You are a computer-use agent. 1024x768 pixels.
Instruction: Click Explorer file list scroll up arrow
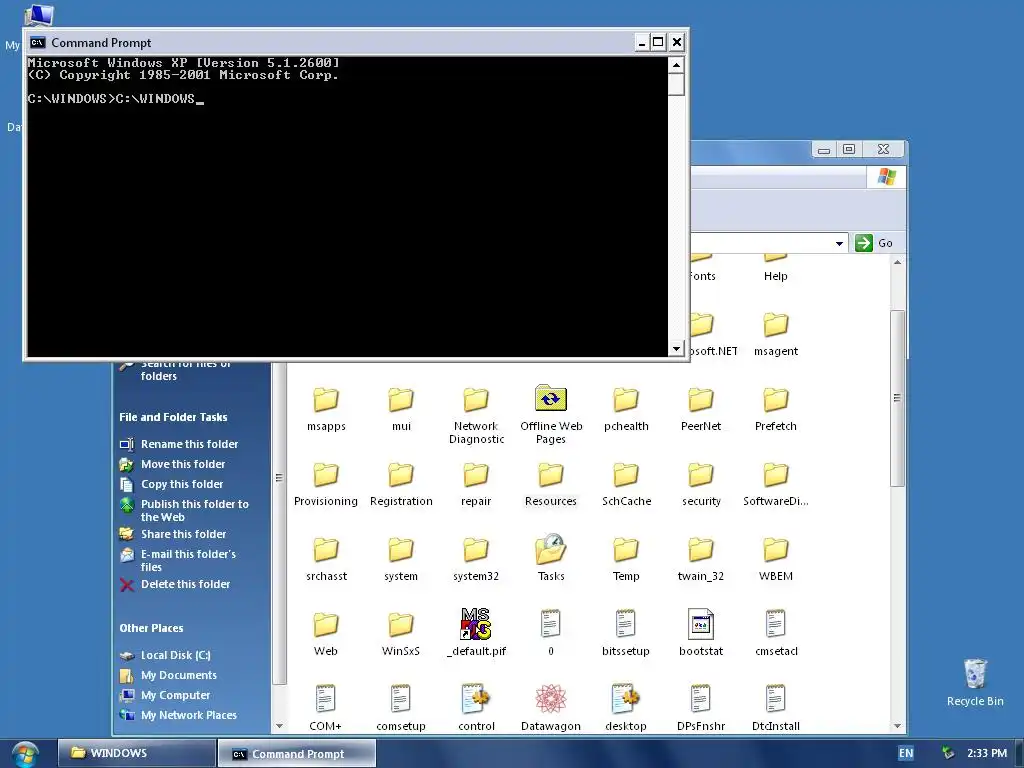point(897,263)
